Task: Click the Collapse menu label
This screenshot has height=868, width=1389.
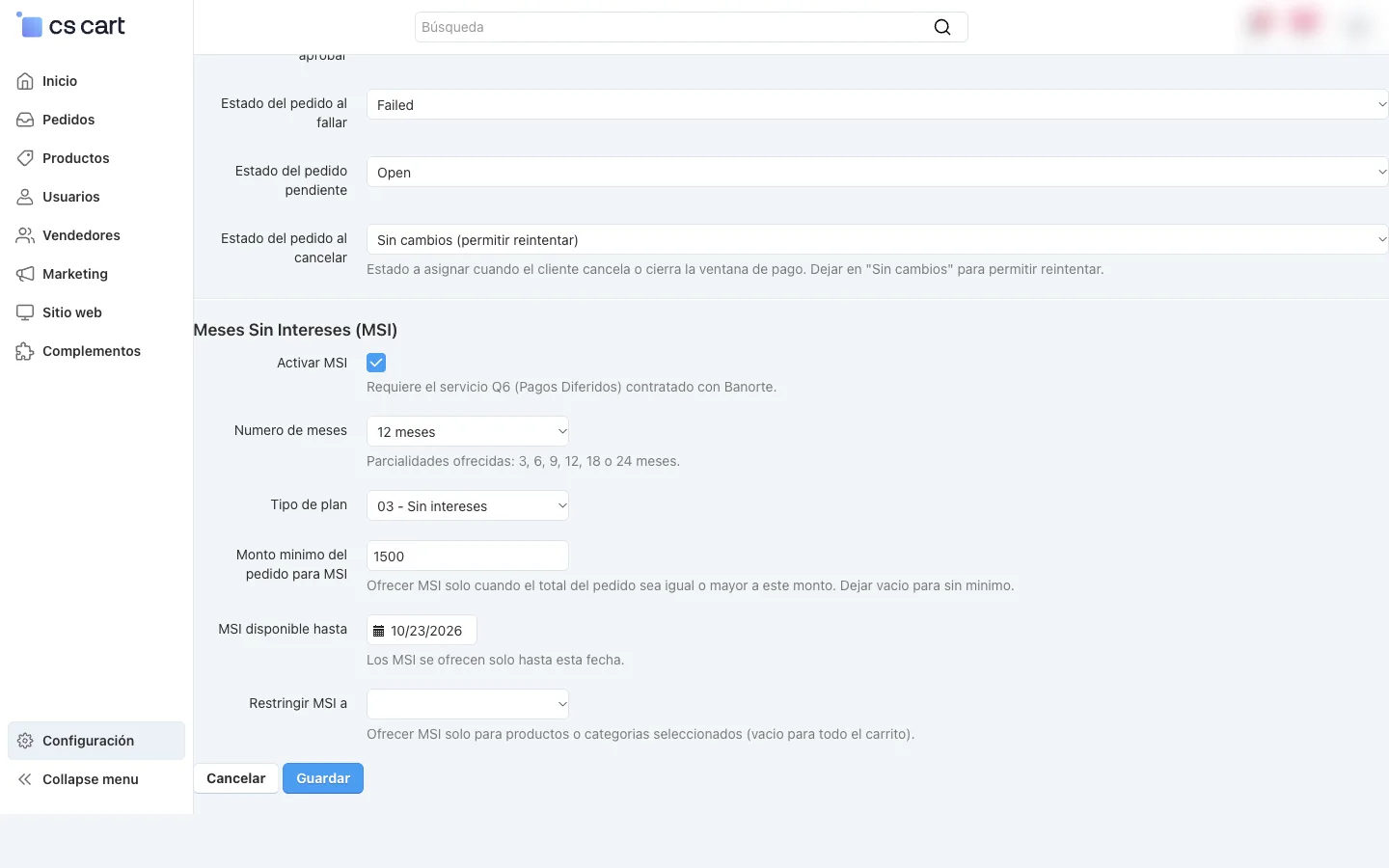Action: pyautogui.click(x=91, y=779)
